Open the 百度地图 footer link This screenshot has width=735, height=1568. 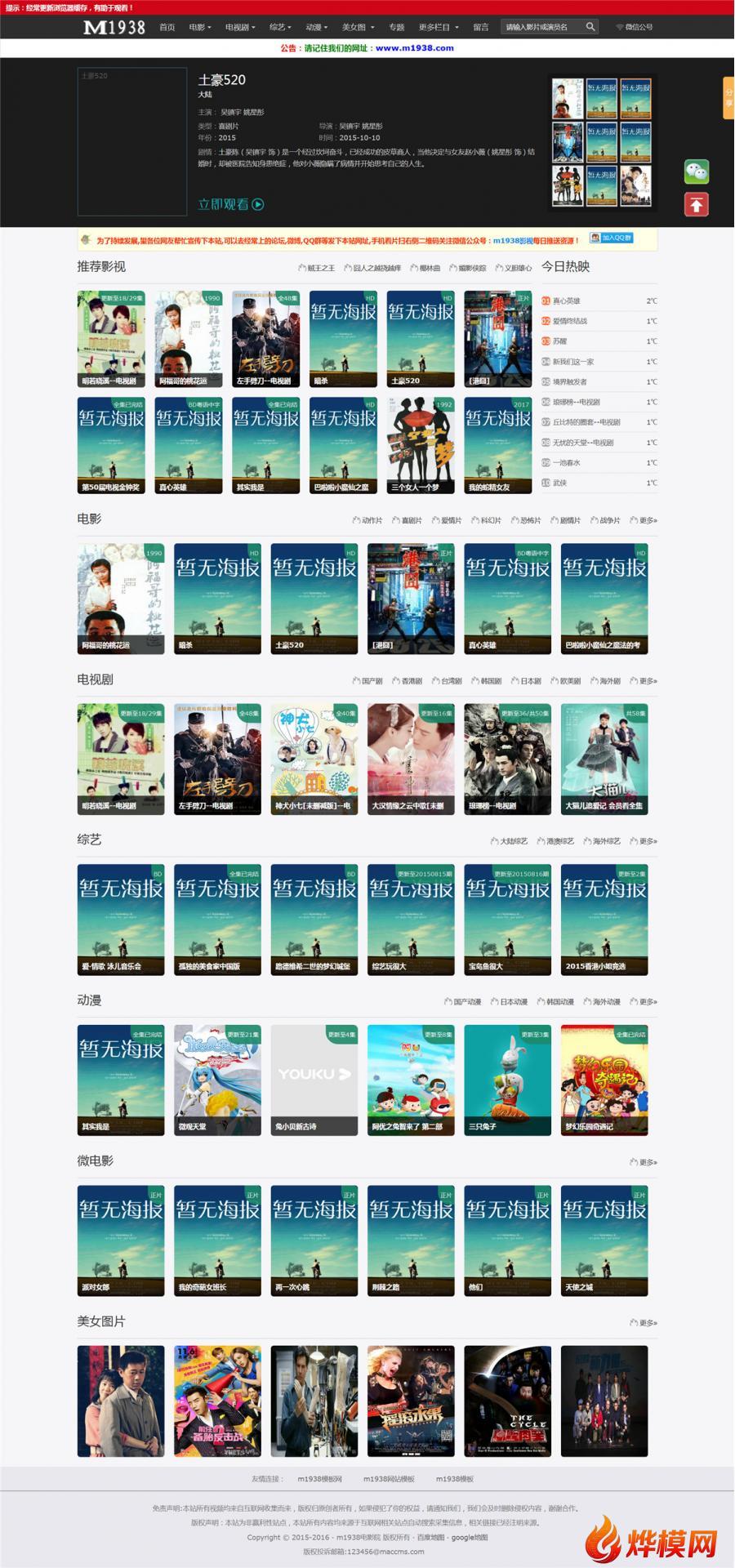[x=431, y=1537]
